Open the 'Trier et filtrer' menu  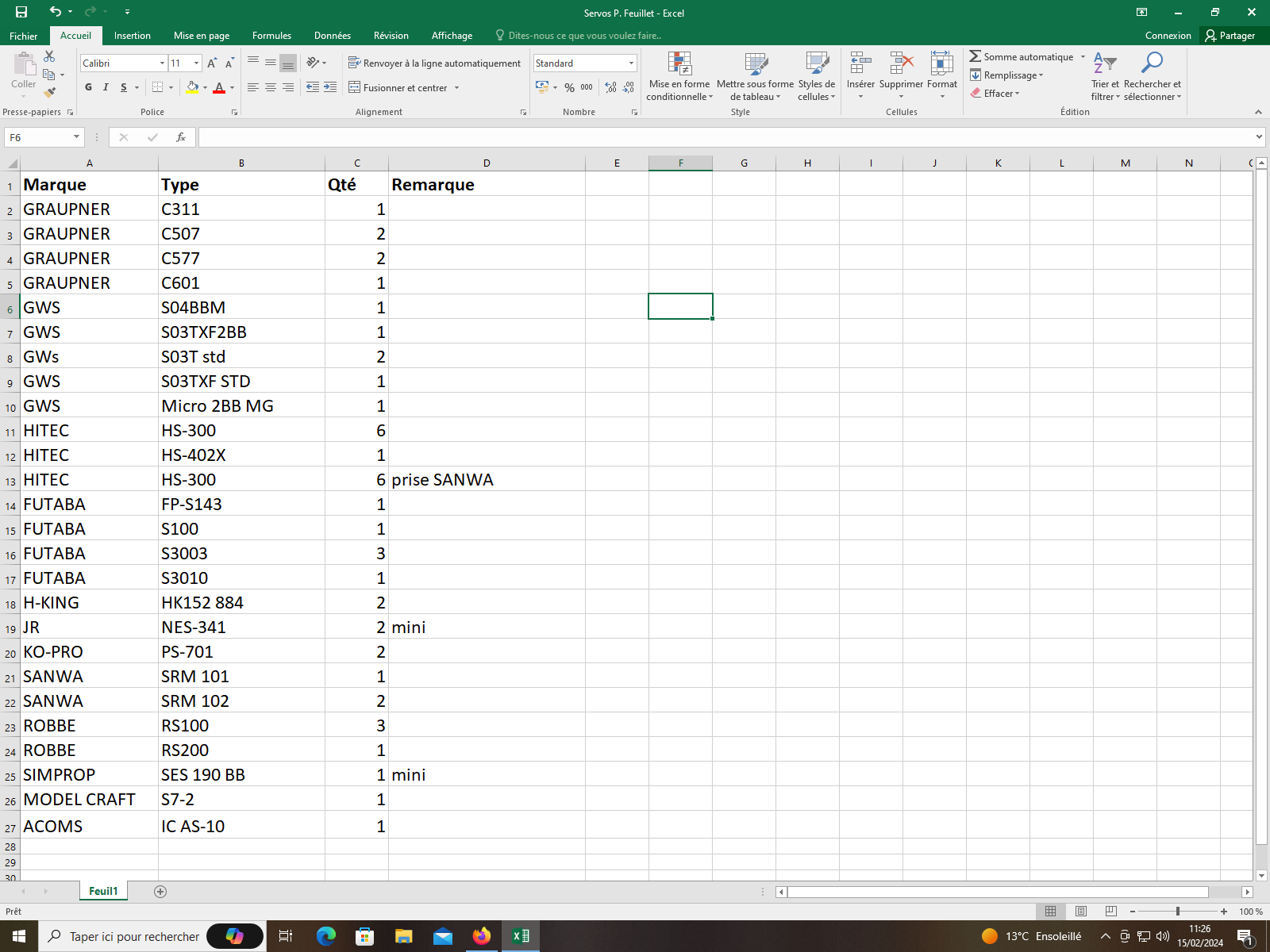tap(1105, 75)
